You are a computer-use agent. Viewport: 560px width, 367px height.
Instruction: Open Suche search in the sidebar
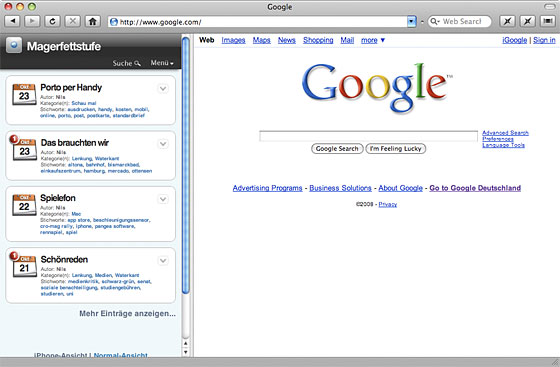pyautogui.click(x=126, y=63)
